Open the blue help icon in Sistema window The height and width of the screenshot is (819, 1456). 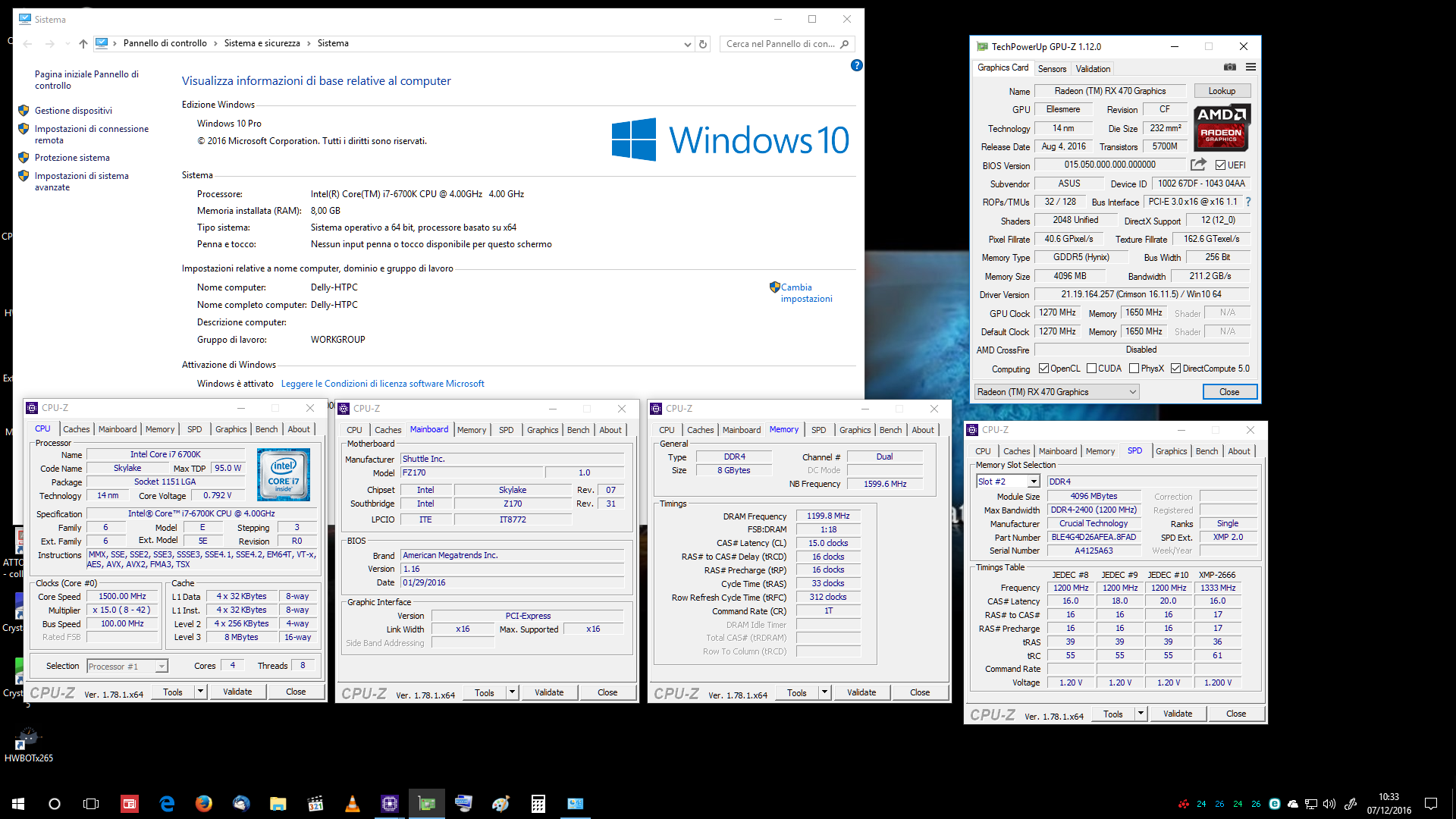[857, 65]
